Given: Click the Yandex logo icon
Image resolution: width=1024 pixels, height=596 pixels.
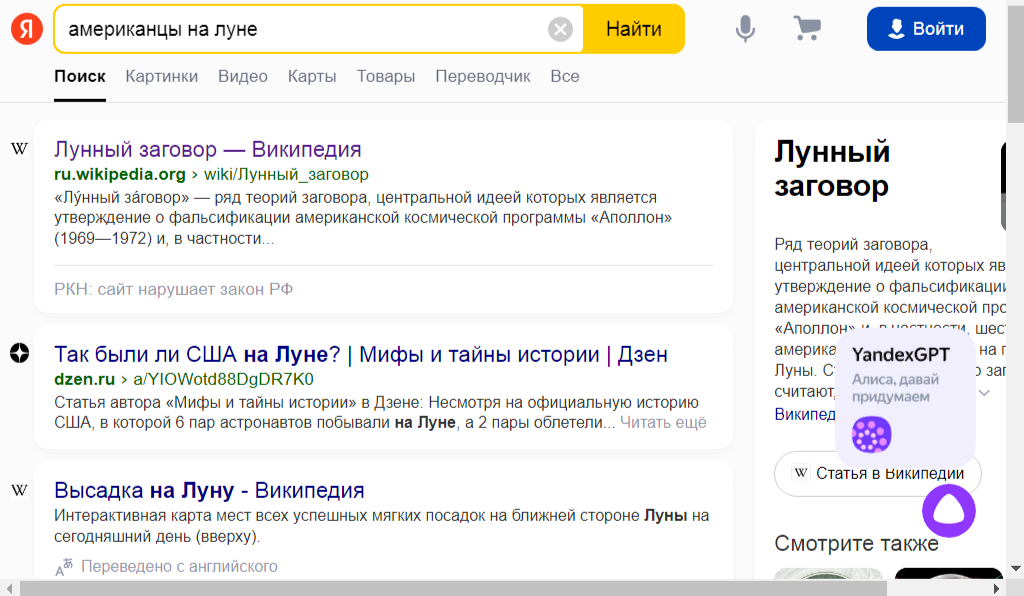Looking at the screenshot, I should pos(27,29).
